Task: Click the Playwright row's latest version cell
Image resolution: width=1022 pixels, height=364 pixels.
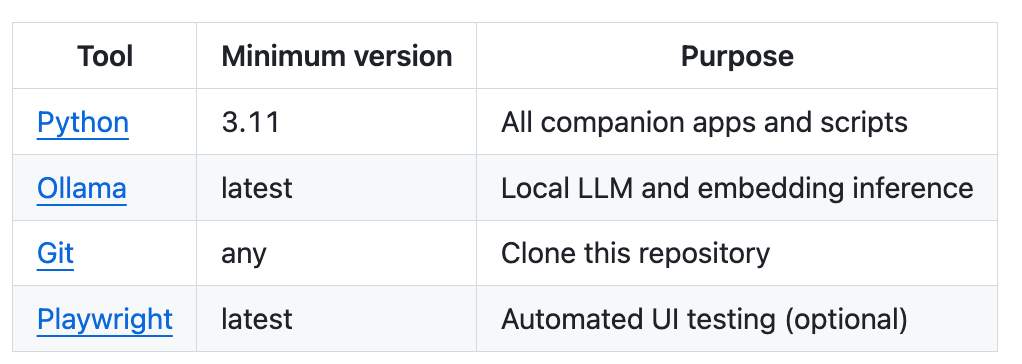Action: [x=257, y=320]
